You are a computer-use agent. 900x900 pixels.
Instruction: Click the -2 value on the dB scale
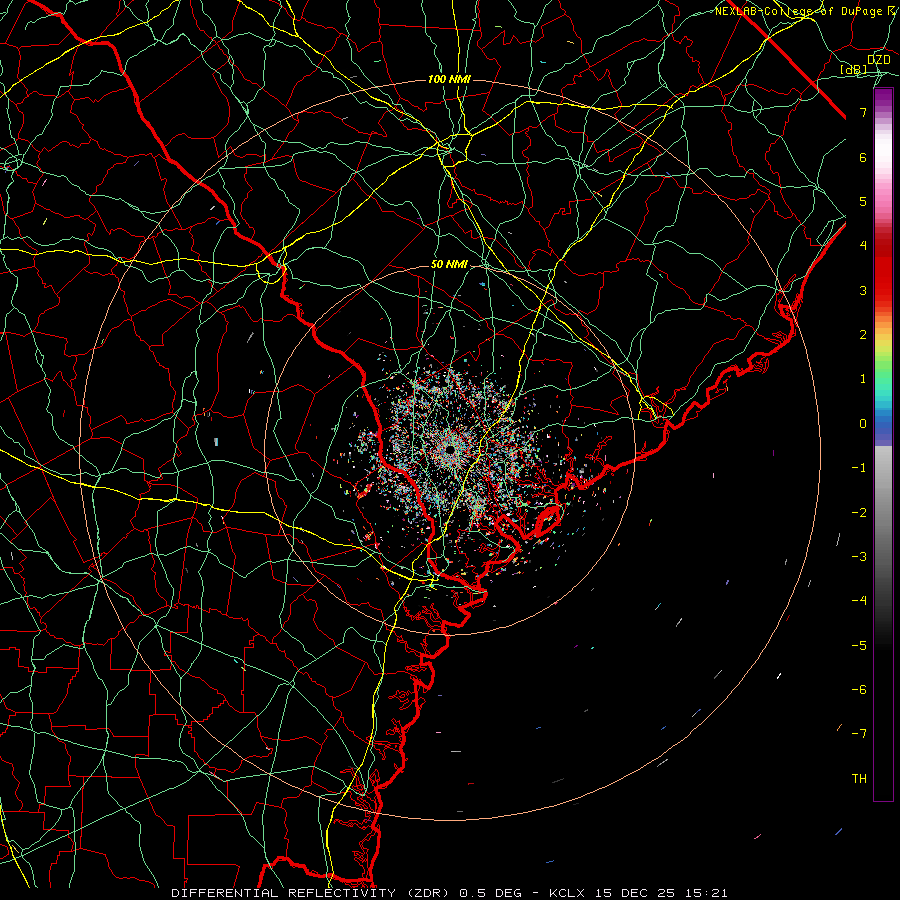pyautogui.click(x=859, y=513)
